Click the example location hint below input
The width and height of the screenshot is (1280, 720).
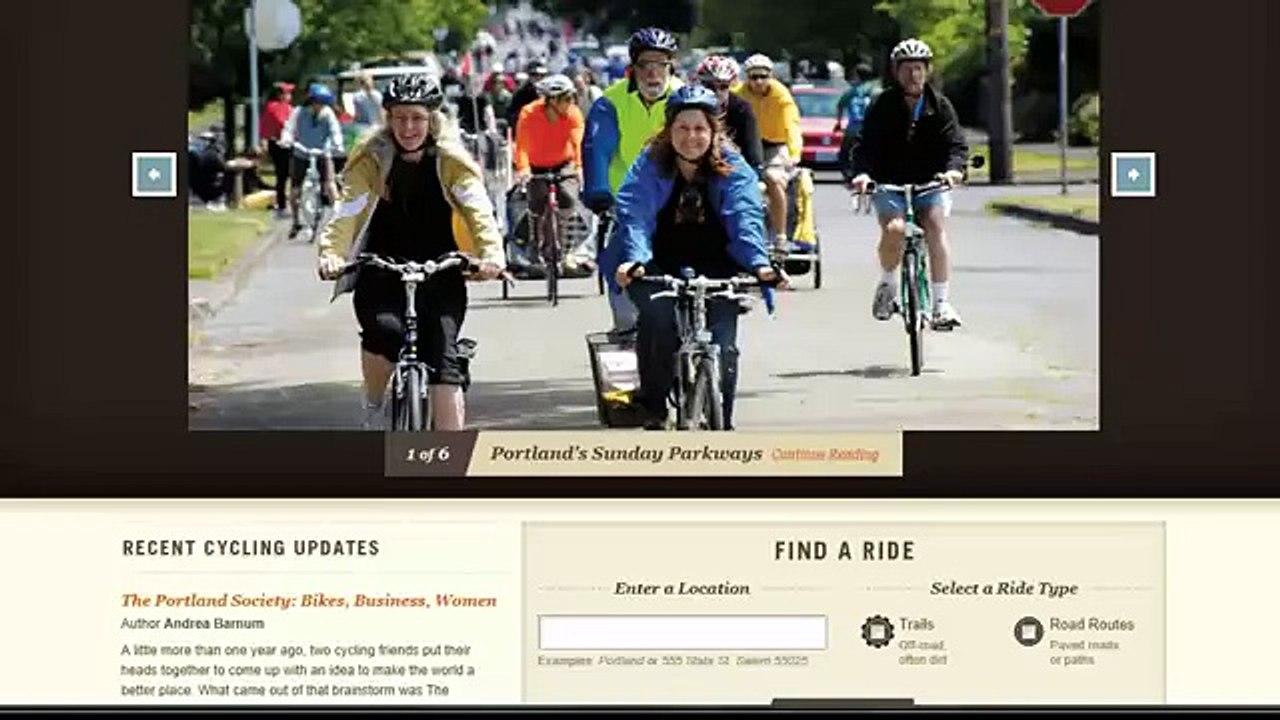(x=673, y=661)
